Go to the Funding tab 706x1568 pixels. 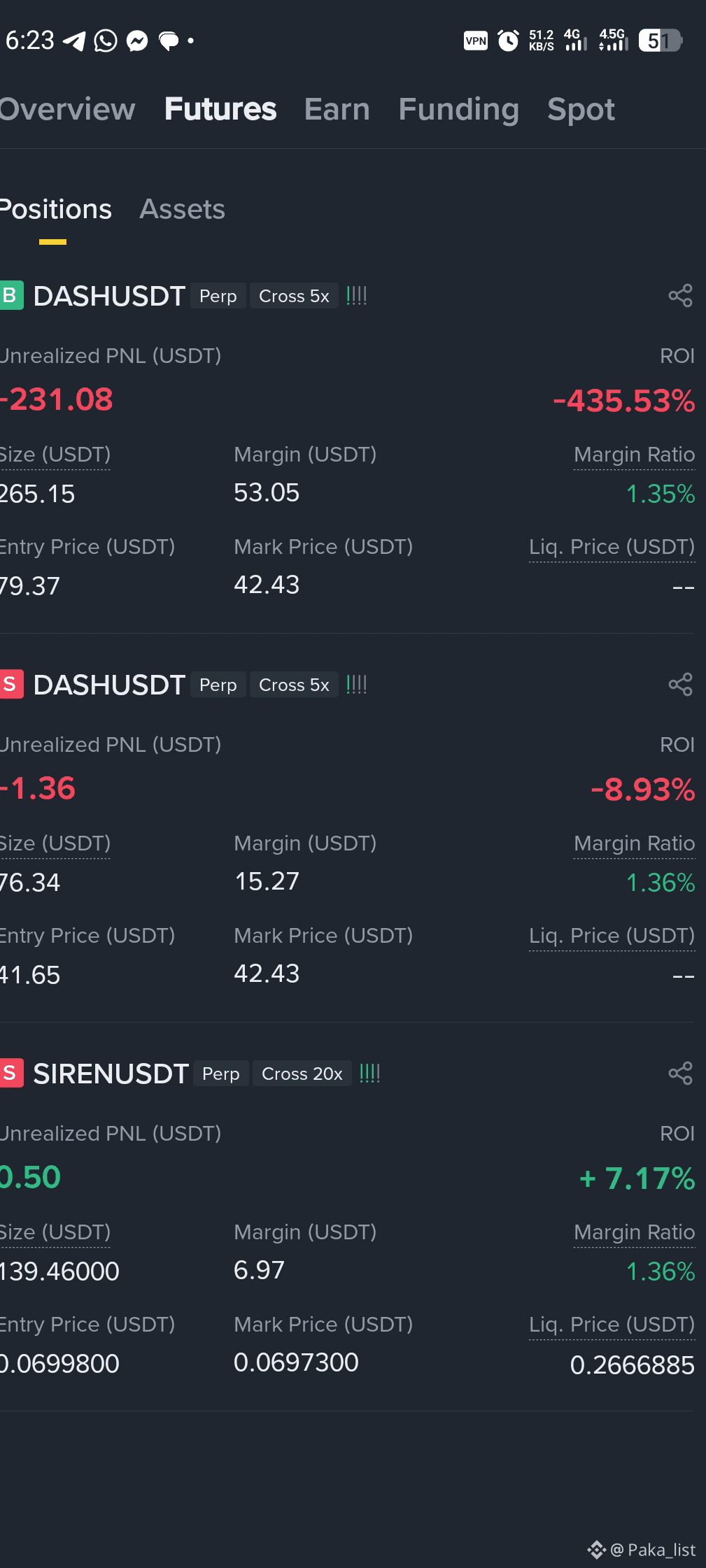(458, 109)
